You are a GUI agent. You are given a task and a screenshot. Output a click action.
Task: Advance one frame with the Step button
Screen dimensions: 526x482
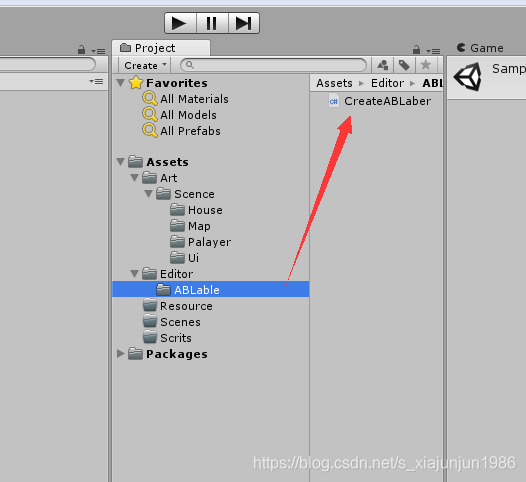(244, 23)
